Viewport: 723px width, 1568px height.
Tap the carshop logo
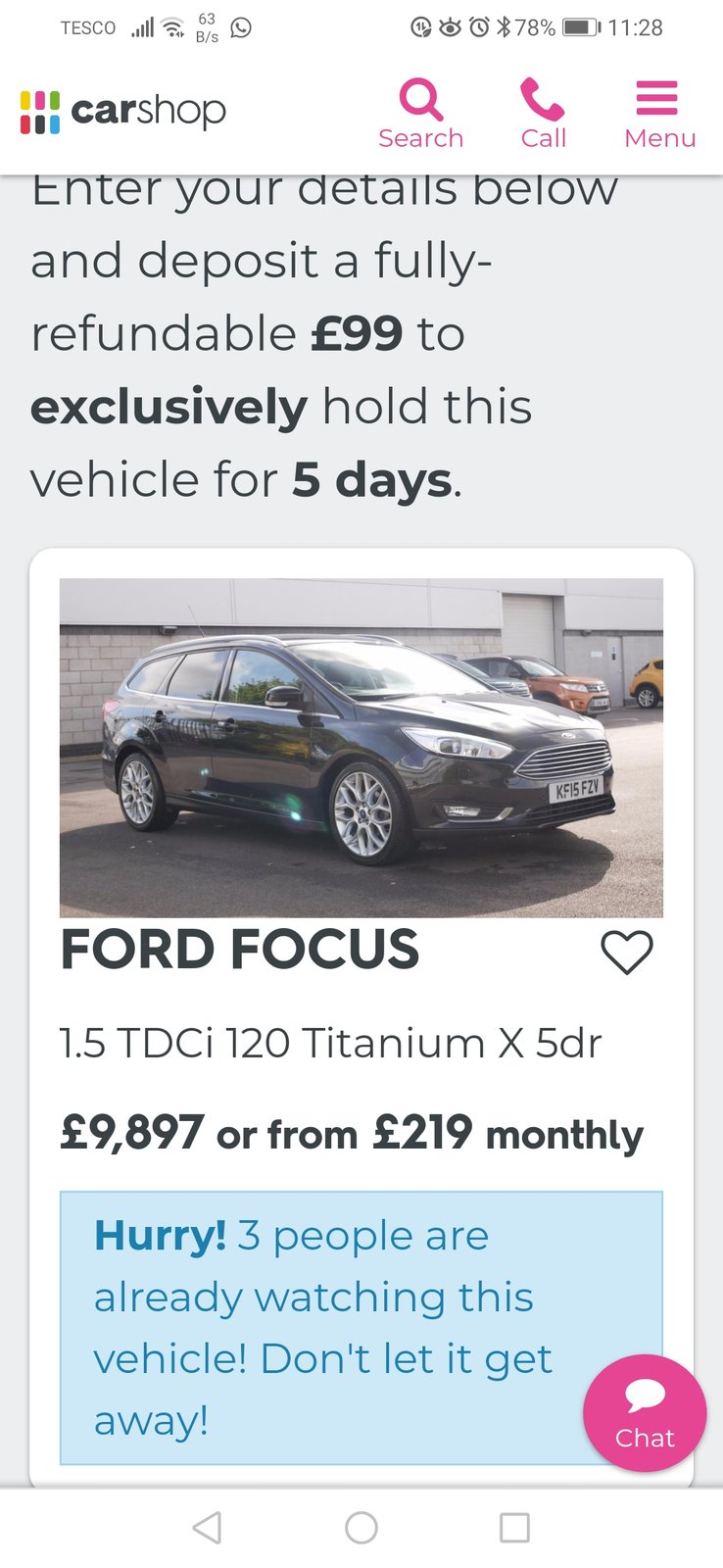pyautogui.click(x=123, y=111)
